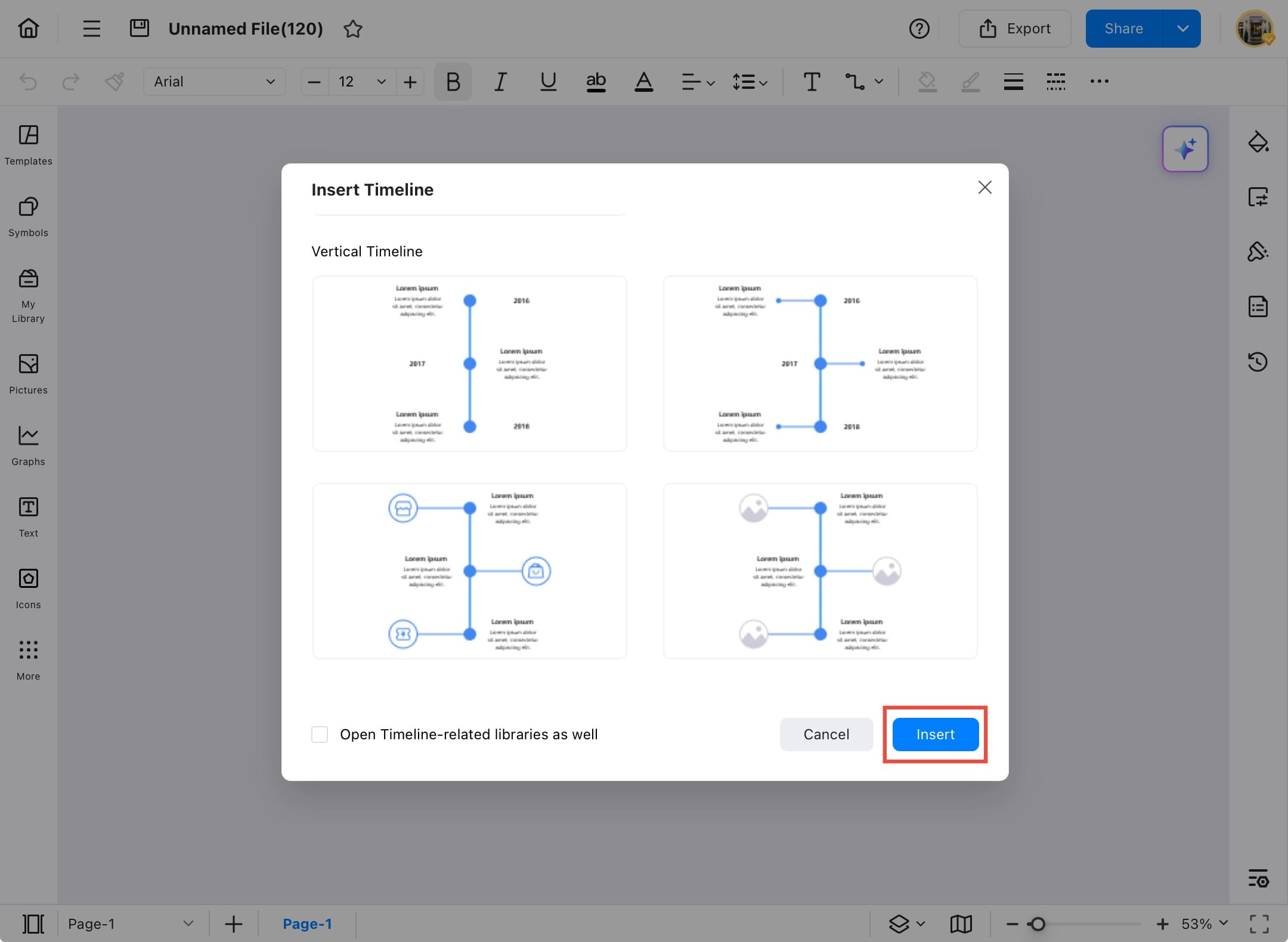Image resolution: width=1288 pixels, height=942 pixels.
Task: Open the Arial font family dropdown
Action: (x=213, y=82)
